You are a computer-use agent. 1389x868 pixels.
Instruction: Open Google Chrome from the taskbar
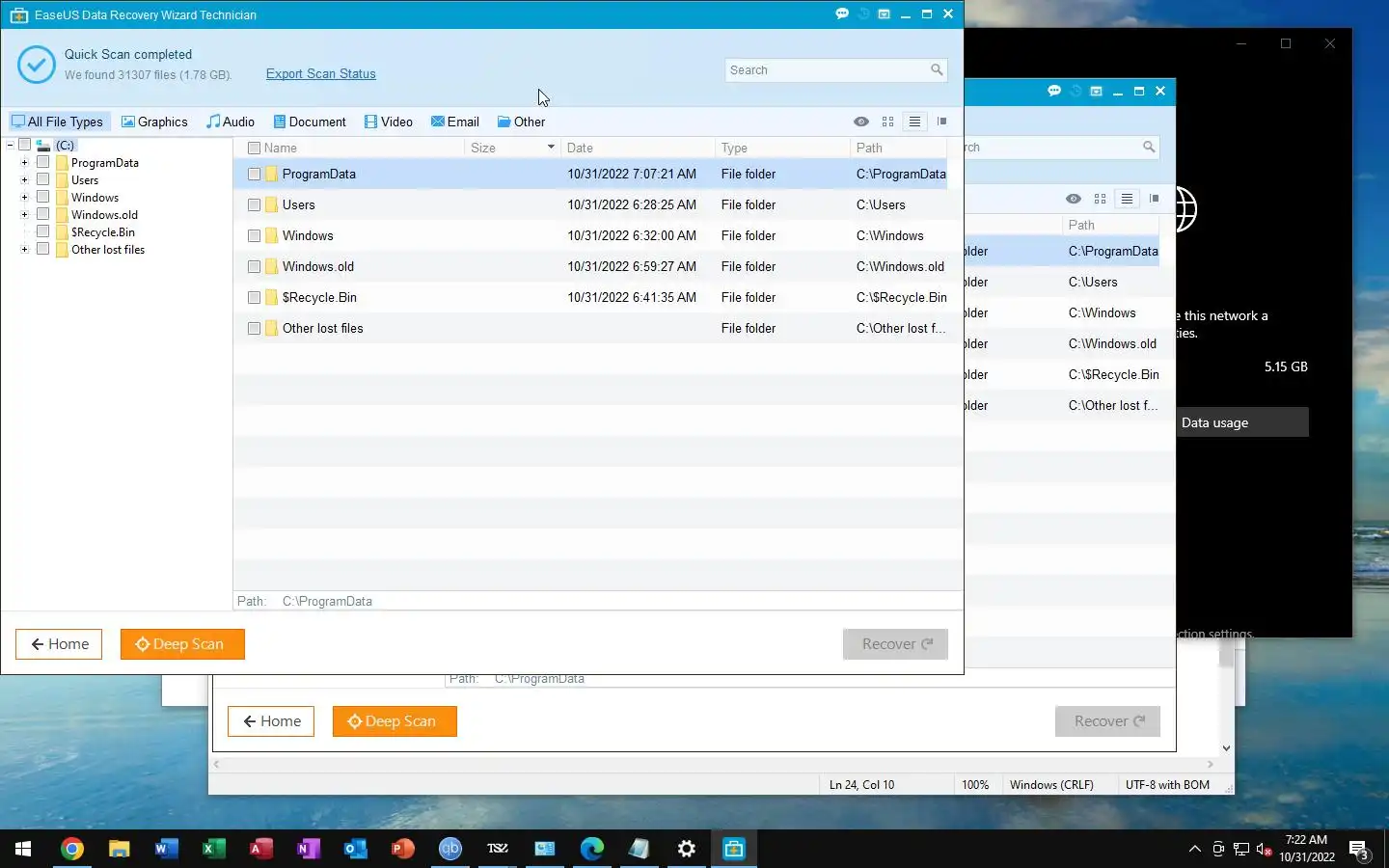[72, 849]
